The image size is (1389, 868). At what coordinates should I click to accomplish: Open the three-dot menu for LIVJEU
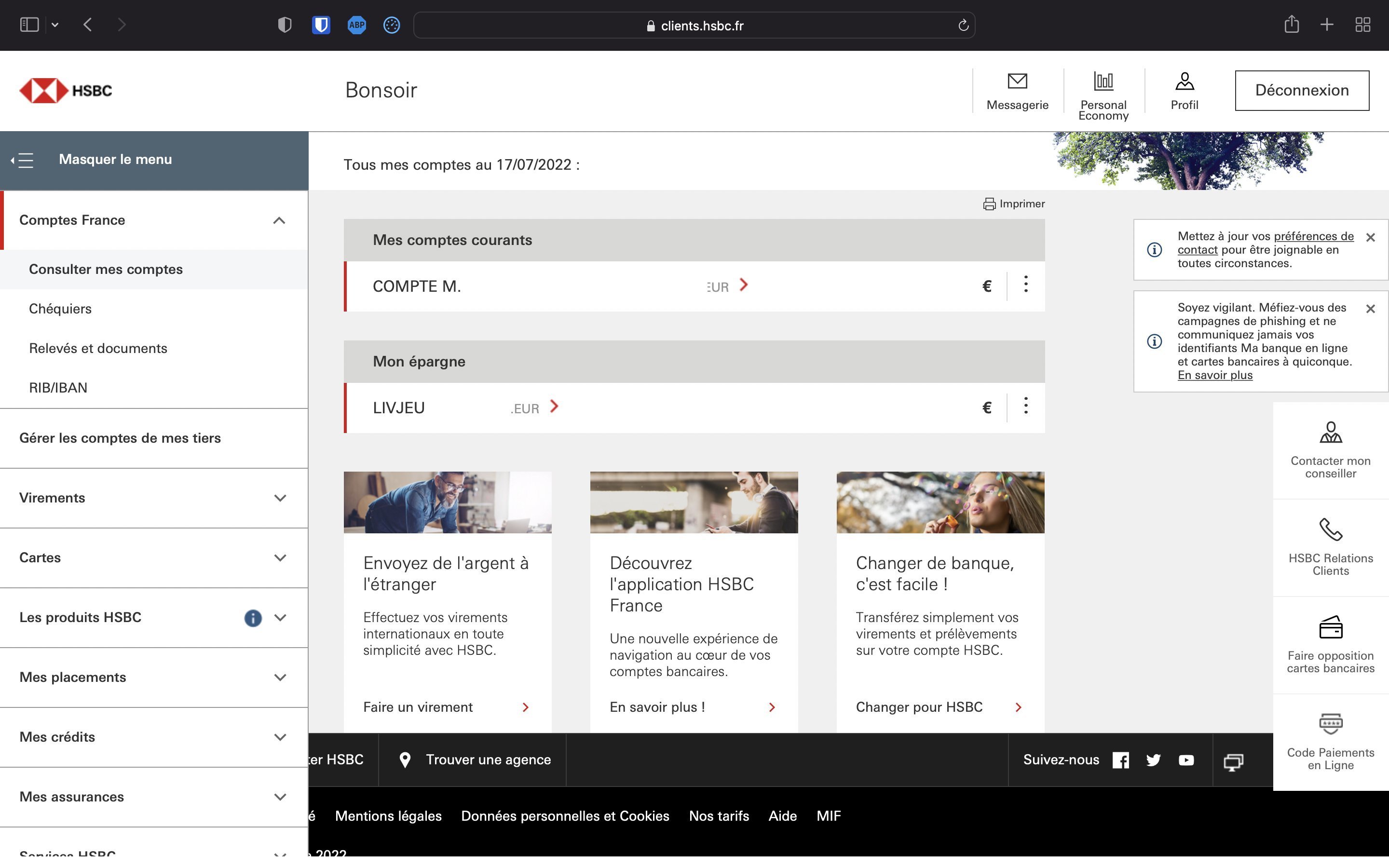1026,405
